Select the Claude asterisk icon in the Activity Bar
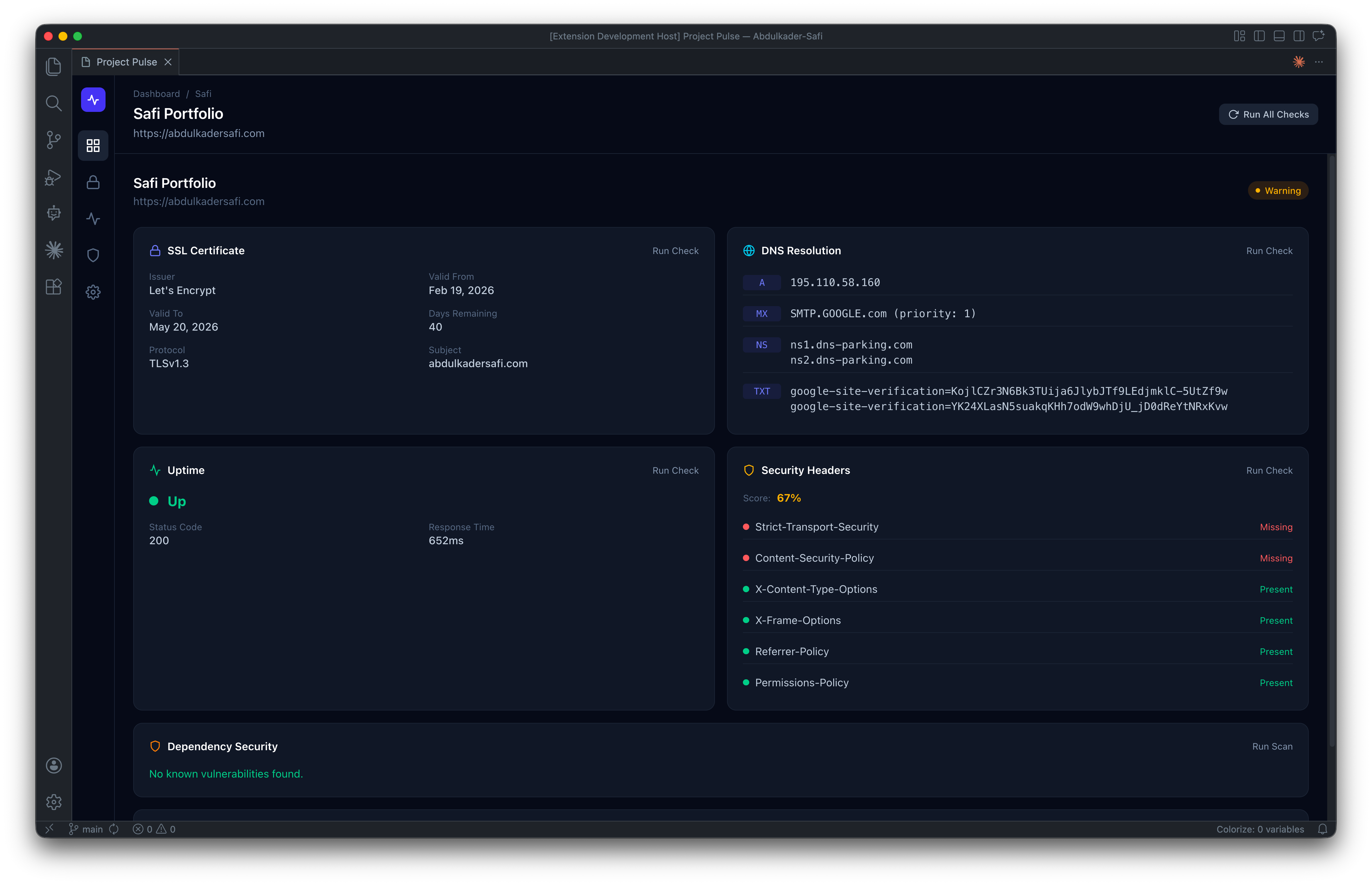The image size is (1372, 885). click(x=53, y=250)
